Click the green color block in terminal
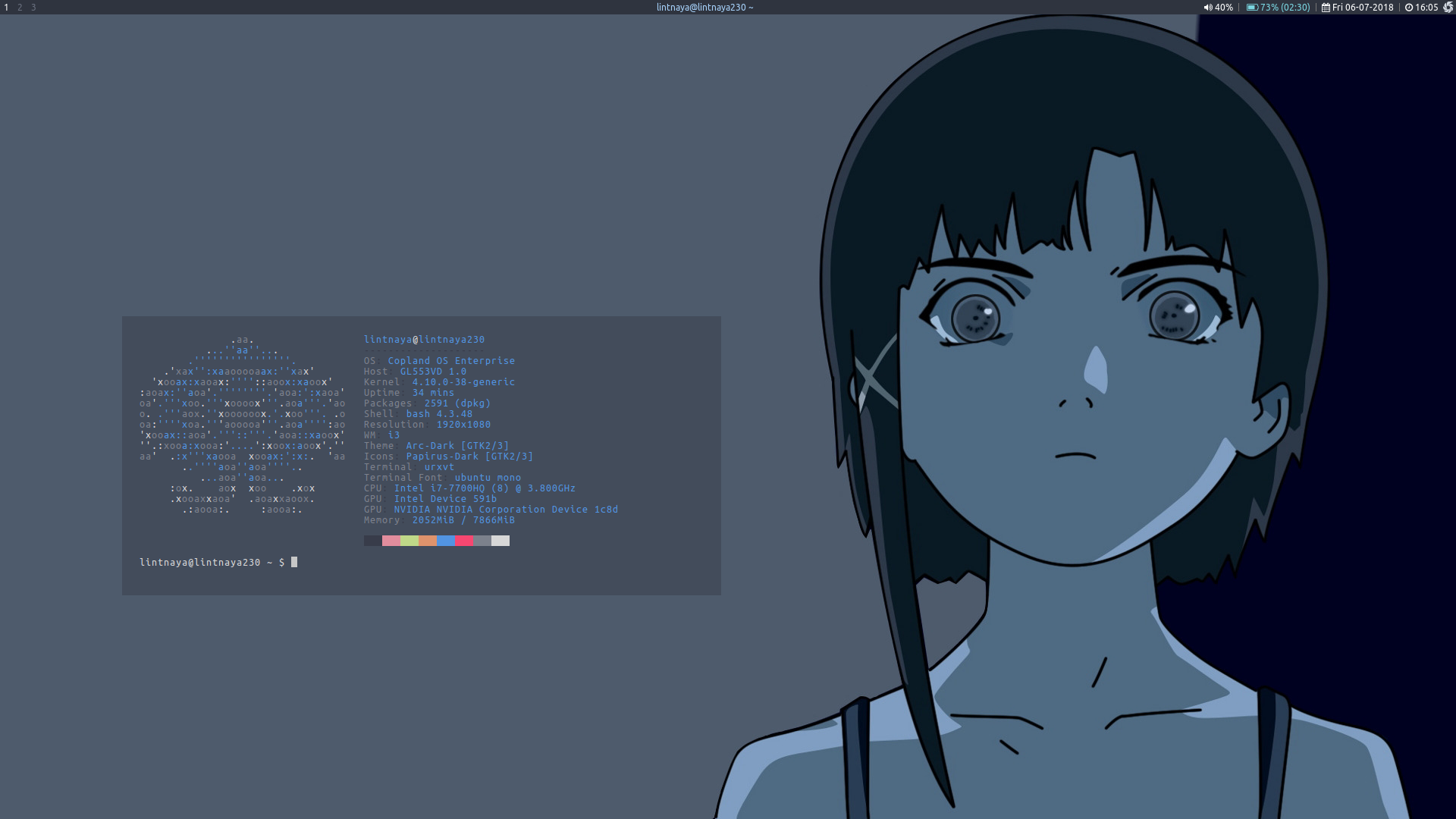This screenshot has height=819, width=1456. coord(409,541)
